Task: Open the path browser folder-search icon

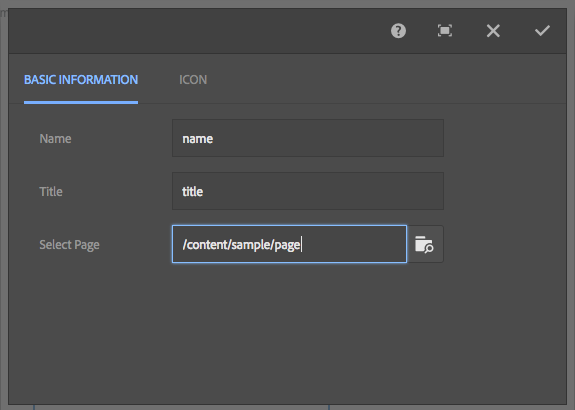Action: tap(425, 244)
